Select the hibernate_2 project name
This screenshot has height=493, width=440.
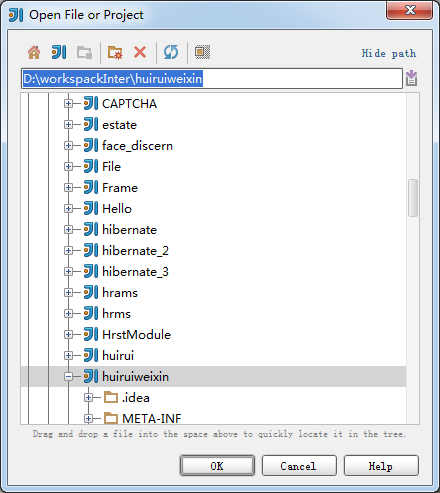(x=135, y=251)
